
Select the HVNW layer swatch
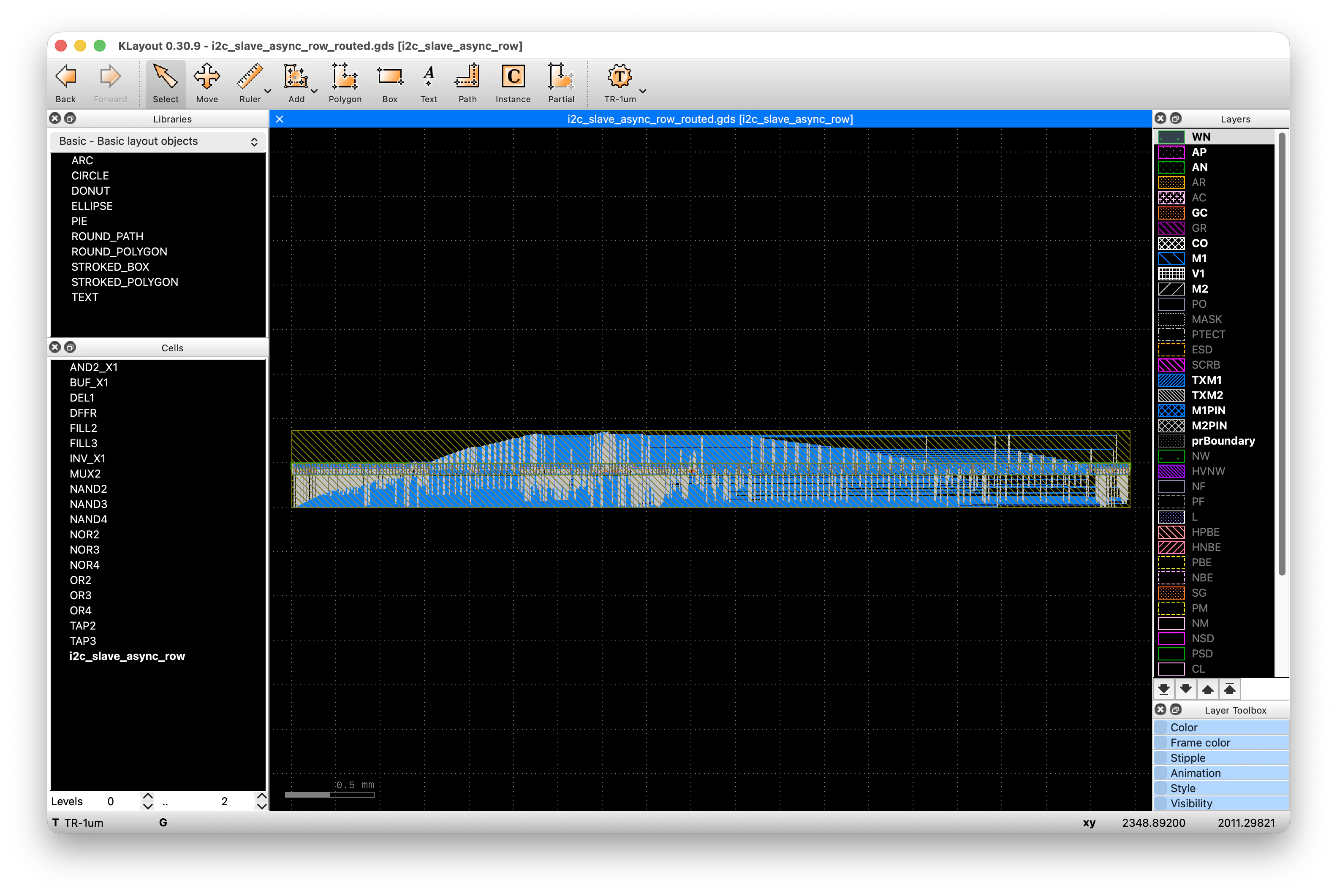tap(1171, 471)
